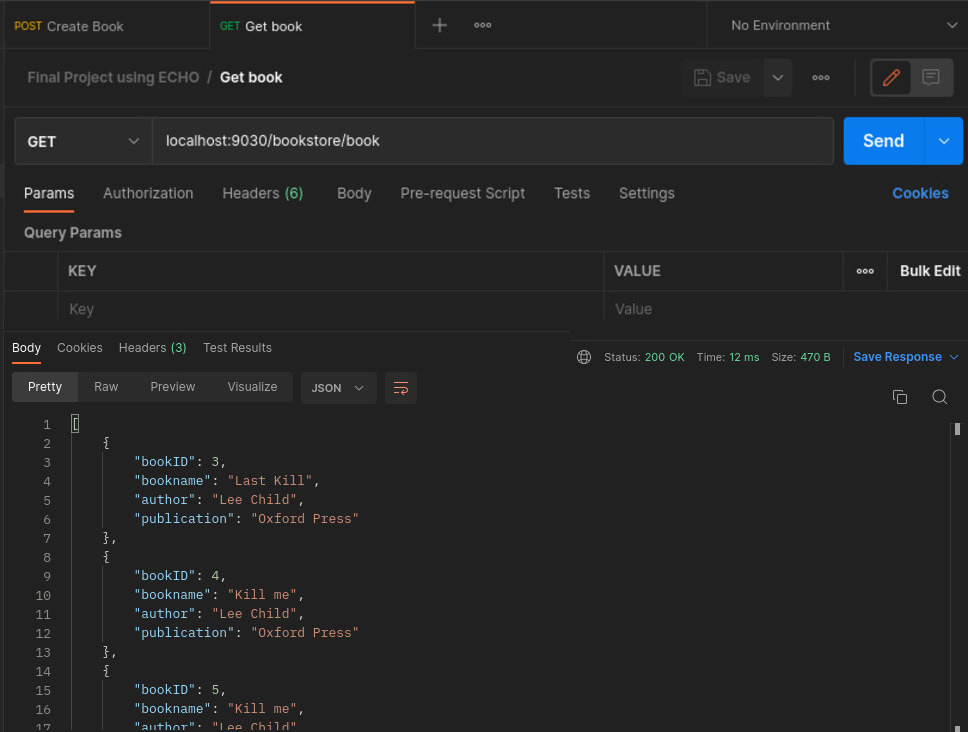Open query params column options dots

tap(865, 271)
